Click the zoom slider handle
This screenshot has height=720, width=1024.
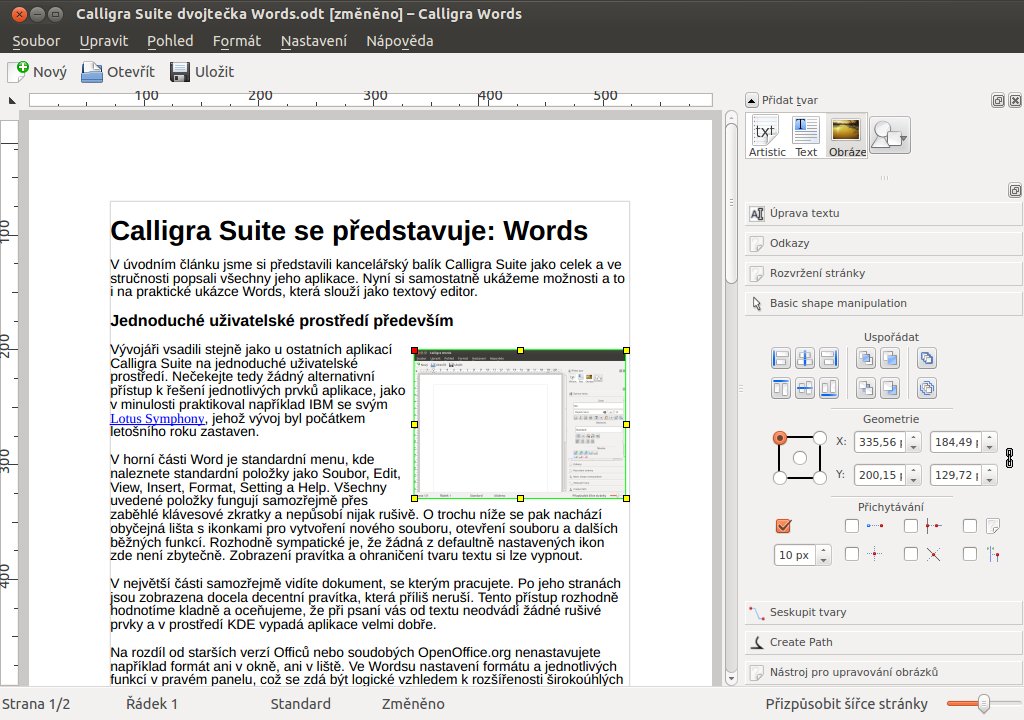(x=984, y=703)
